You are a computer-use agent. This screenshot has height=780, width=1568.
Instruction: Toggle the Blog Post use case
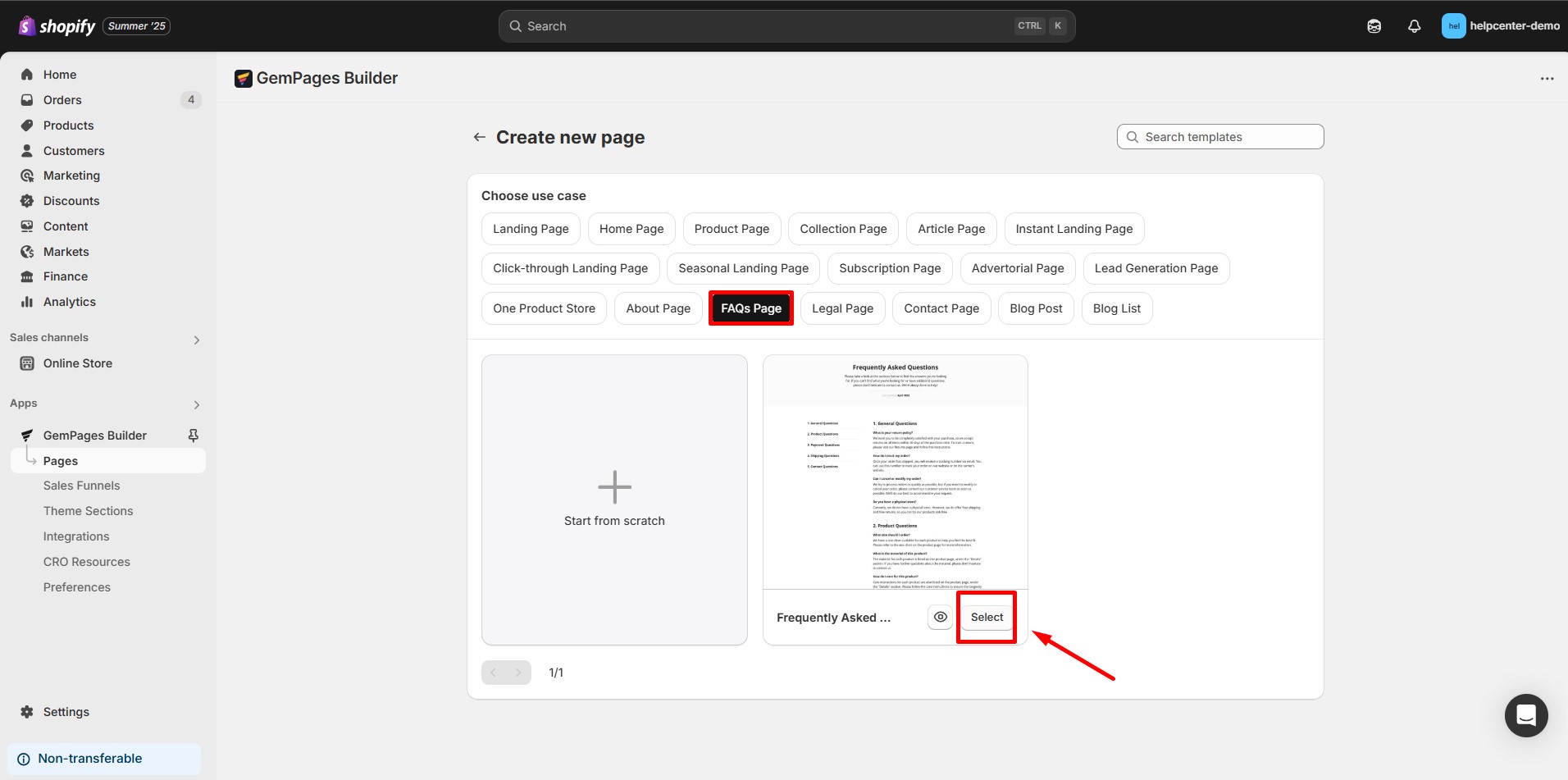(1035, 308)
